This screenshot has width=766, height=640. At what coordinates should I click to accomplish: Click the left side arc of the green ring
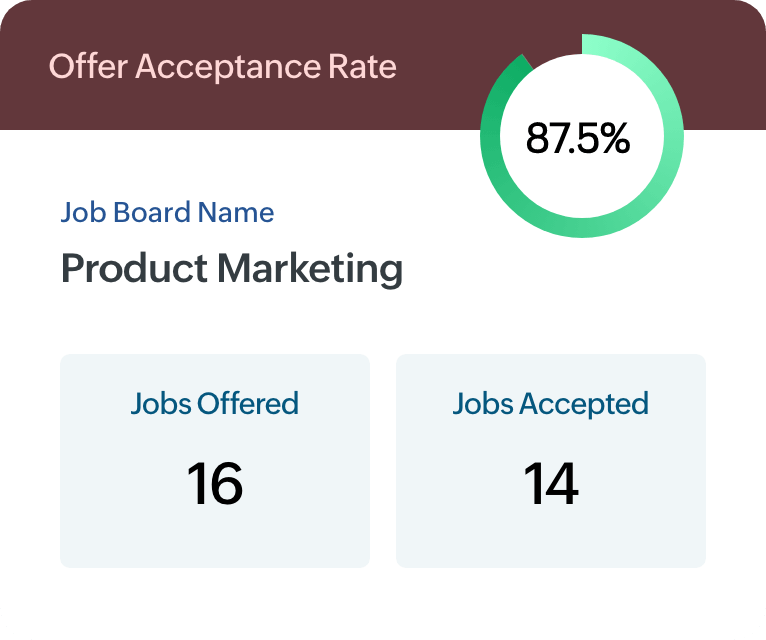coord(490,136)
